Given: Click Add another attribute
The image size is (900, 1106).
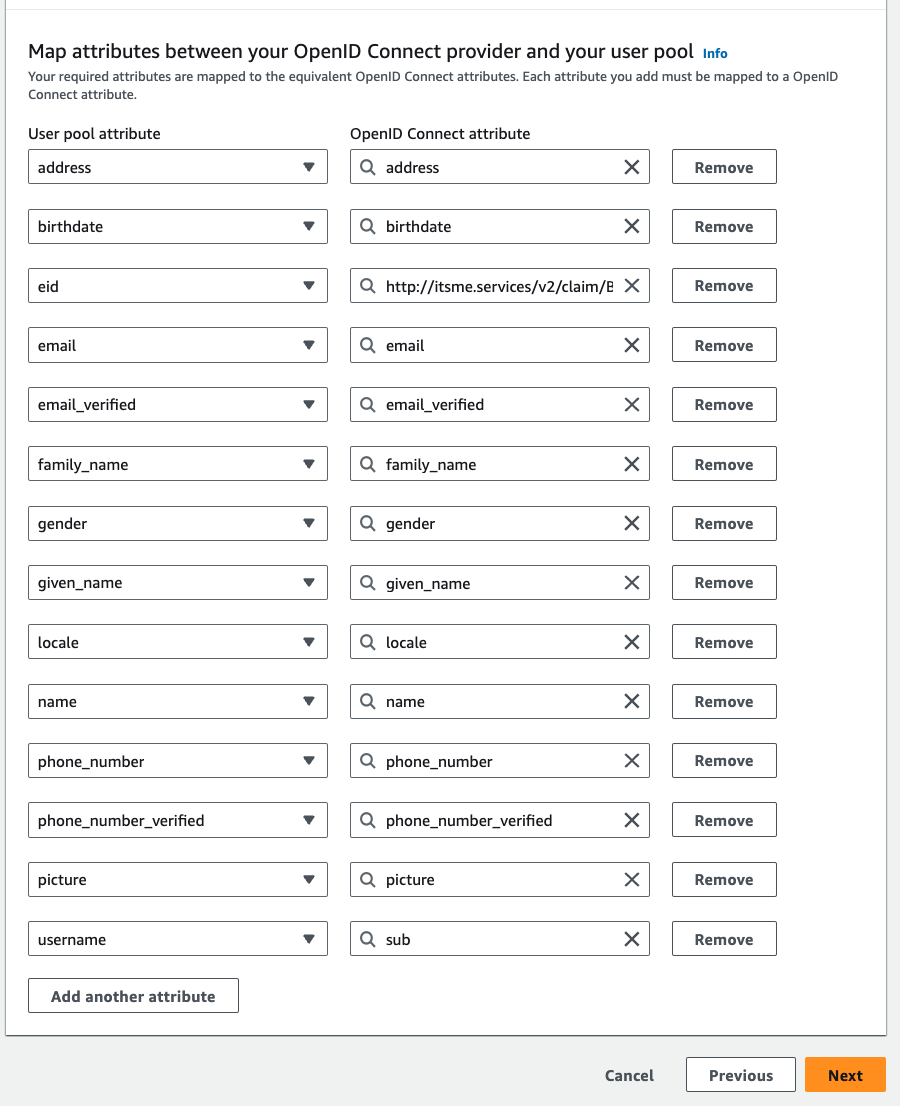Looking at the screenshot, I should (x=133, y=995).
